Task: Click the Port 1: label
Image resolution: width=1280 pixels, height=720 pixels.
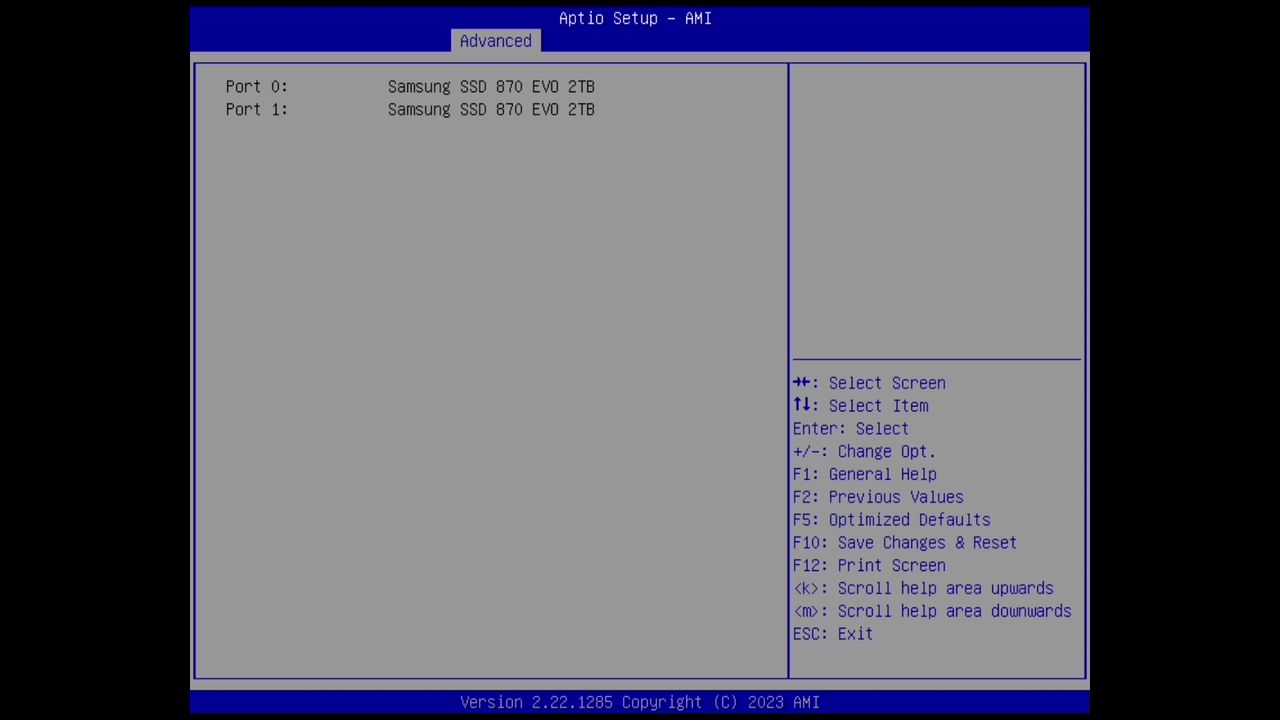Action: click(x=257, y=110)
